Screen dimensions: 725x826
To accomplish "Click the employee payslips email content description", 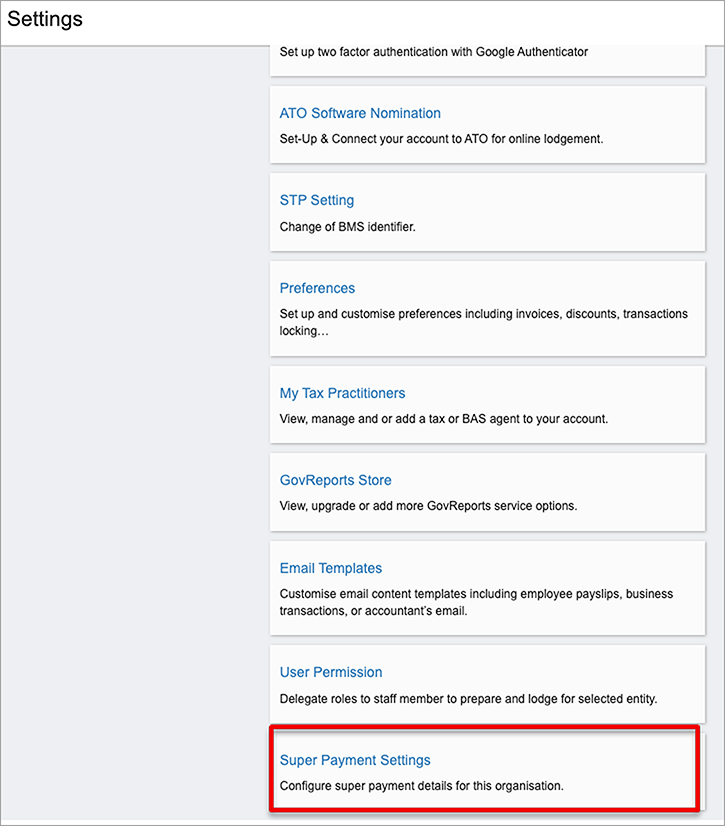I will pos(476,602).
